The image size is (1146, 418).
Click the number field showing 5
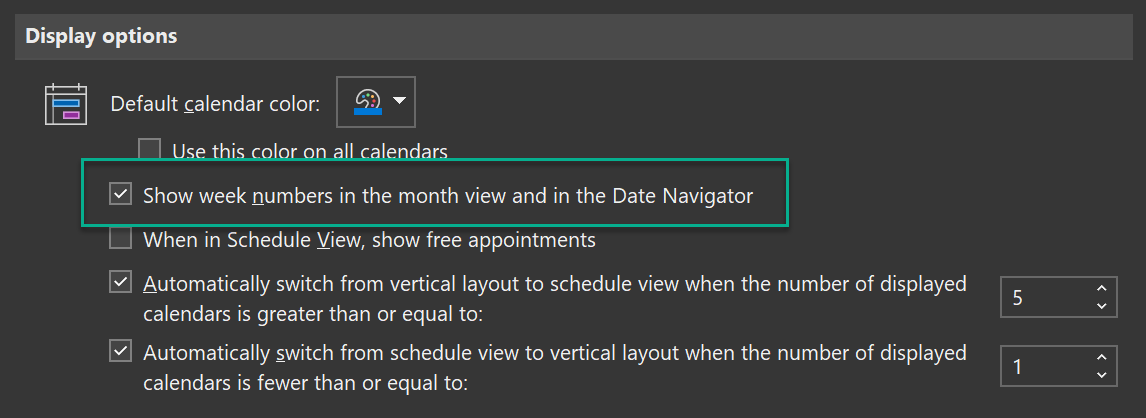click(x=1045, y=297)
